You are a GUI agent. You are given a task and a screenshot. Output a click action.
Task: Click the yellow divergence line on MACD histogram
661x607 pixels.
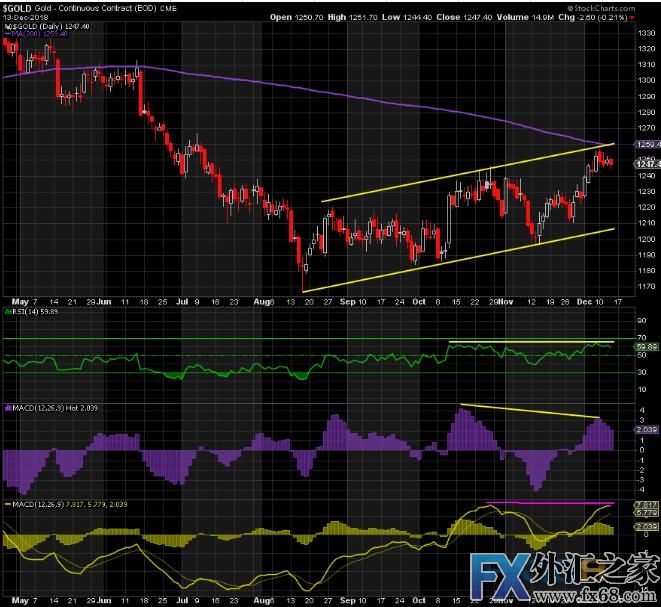530,411
